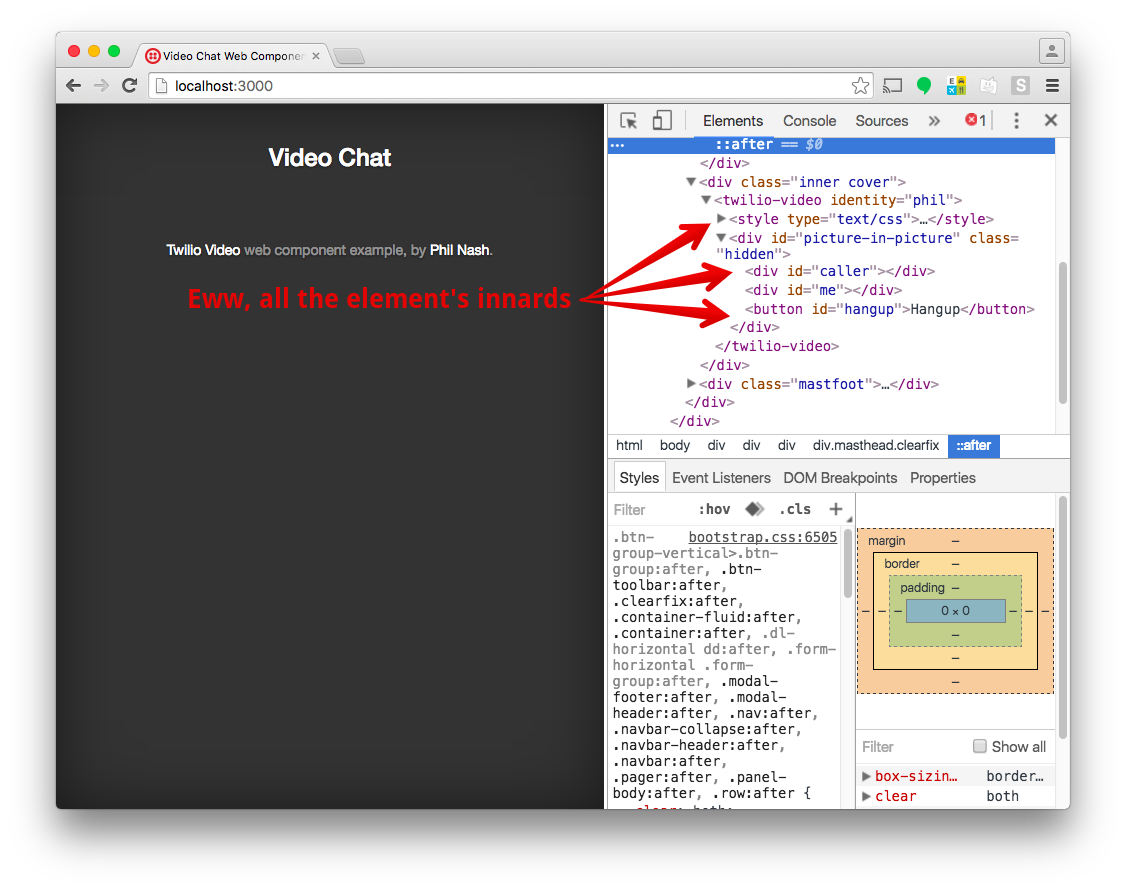Screen dimensions: 1126x889
Task: Open the Event Listeners tab
Action: 721,478
